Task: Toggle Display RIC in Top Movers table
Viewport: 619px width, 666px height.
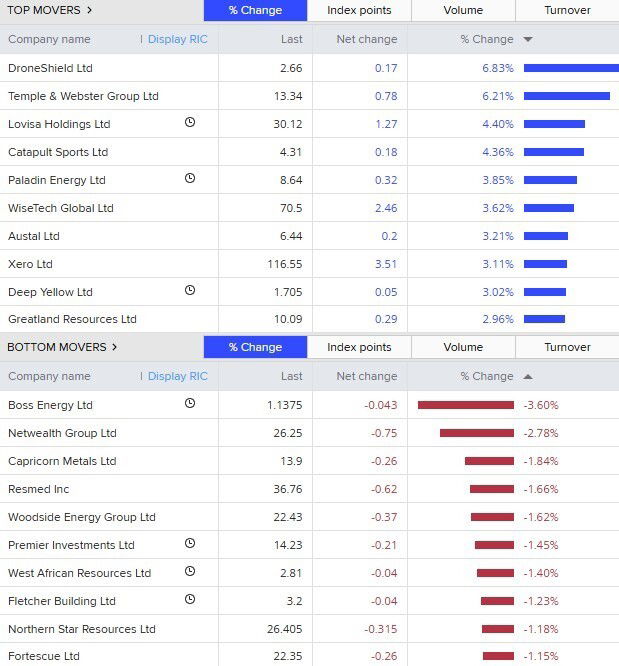Action: pyautogui.click(x=177, y=39)
